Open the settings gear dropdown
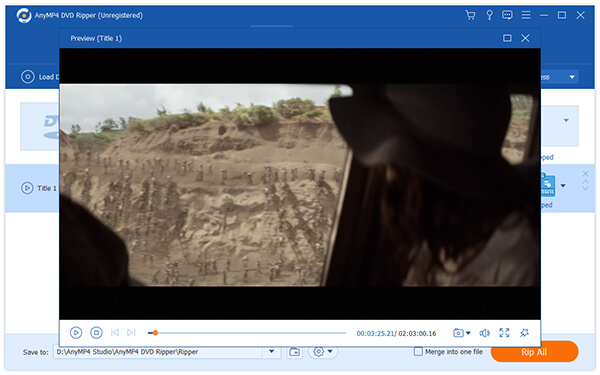The image size is (600, 375). [323, 351]
